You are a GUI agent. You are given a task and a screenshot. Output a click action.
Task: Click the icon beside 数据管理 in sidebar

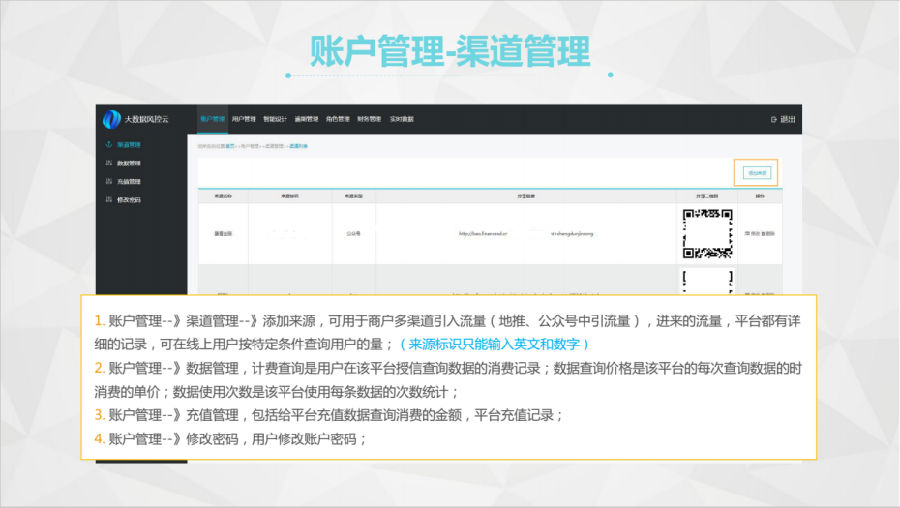[x=108, y=163]
